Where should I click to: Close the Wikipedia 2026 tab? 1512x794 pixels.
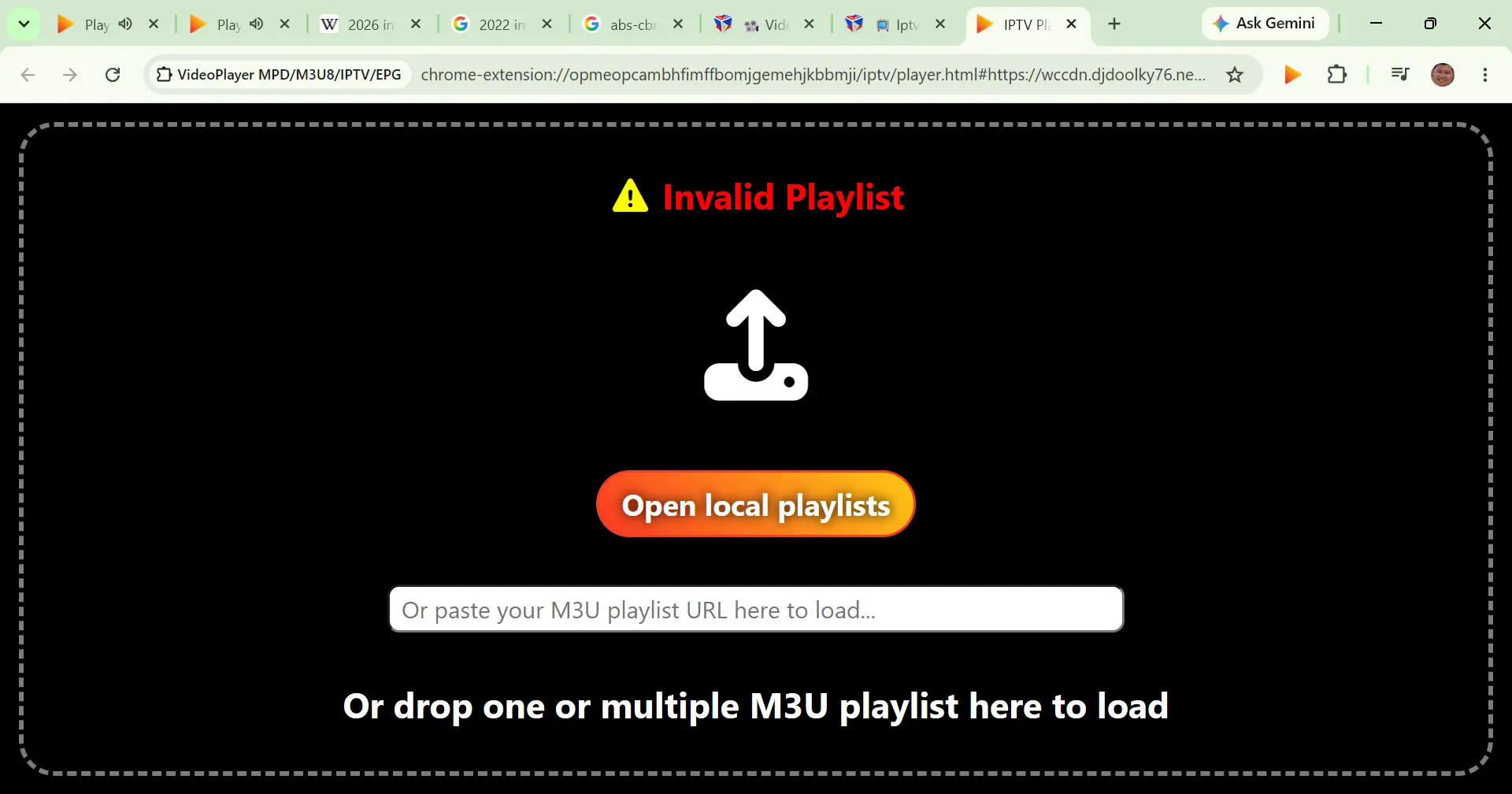coord(416,24)
